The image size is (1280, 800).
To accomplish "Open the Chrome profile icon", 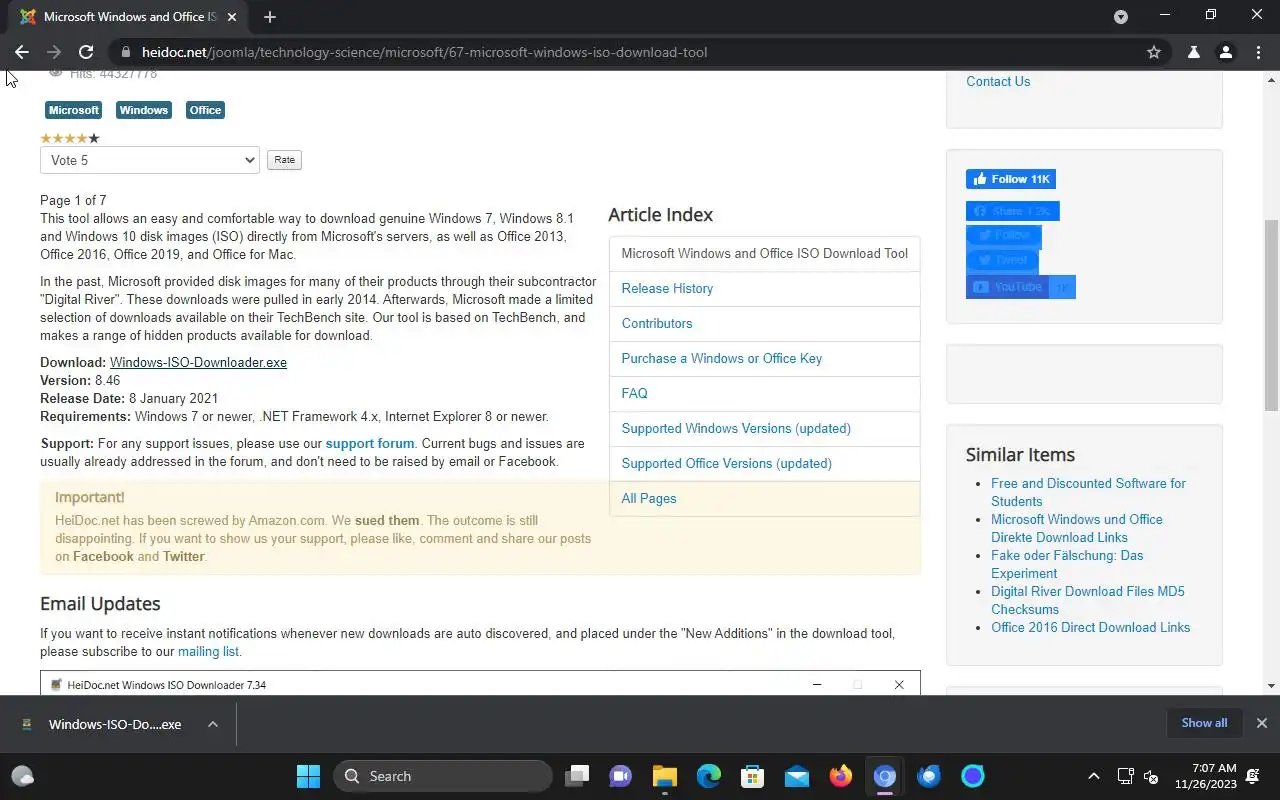I will [x=1225, y=52].
